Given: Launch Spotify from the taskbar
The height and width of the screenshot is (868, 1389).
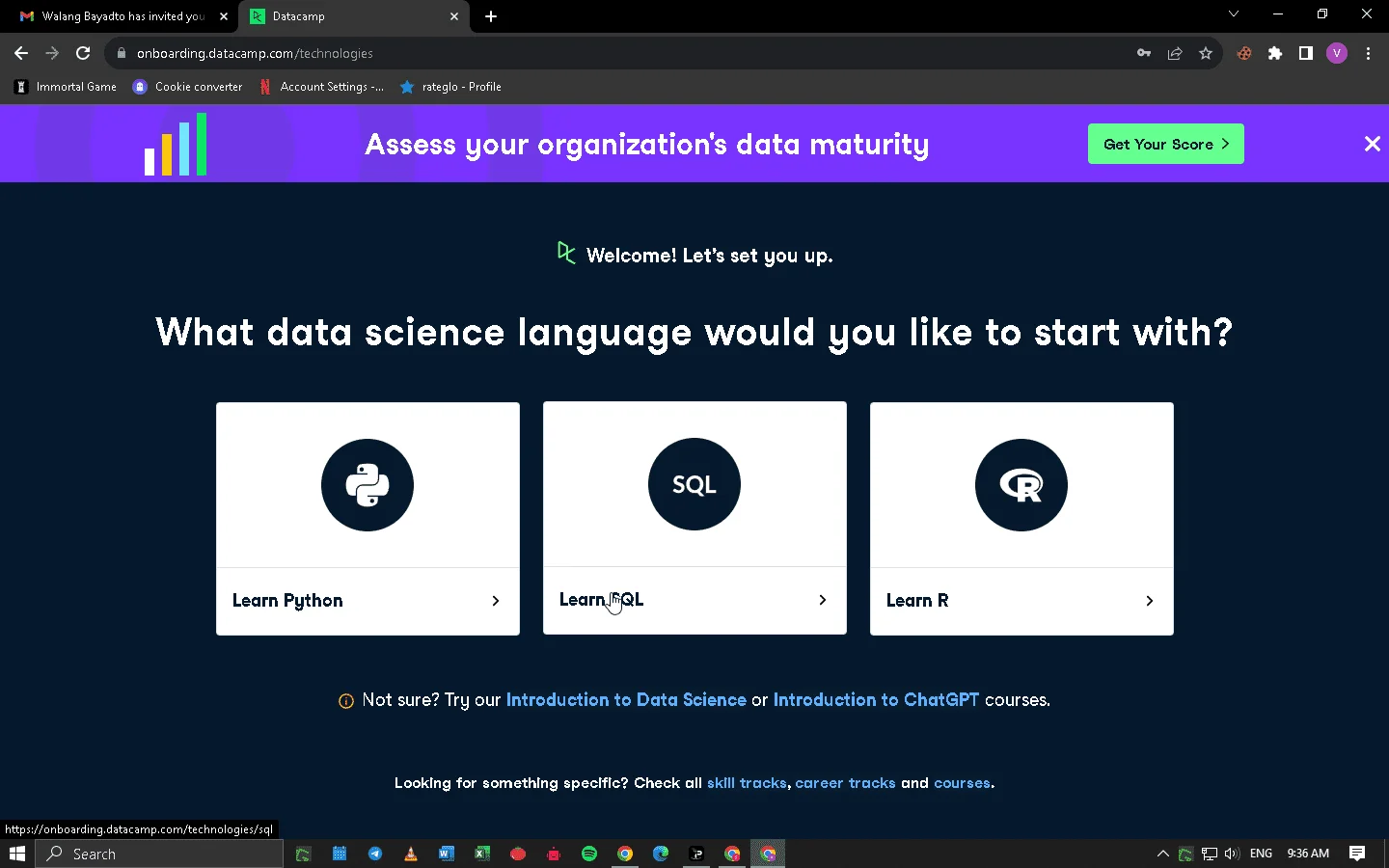Looking at the screenshot, I should [x=589, y=854].
